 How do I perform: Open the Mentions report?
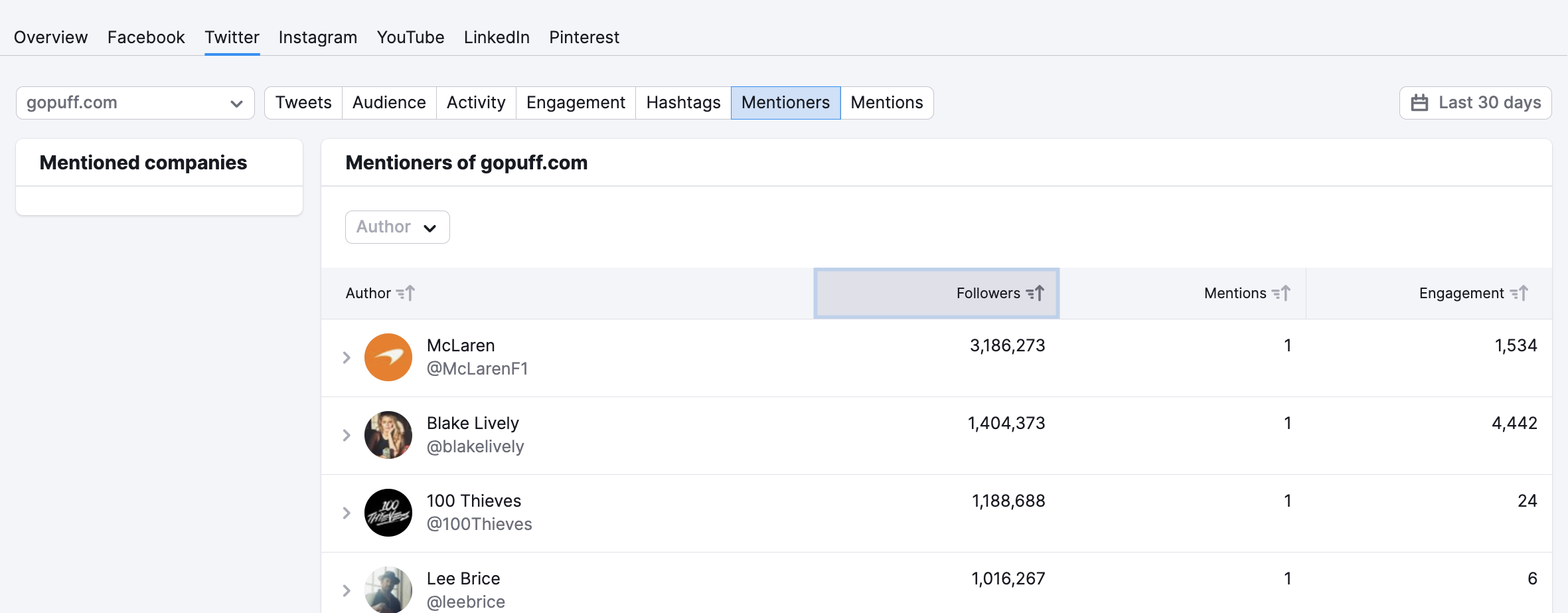887,103
